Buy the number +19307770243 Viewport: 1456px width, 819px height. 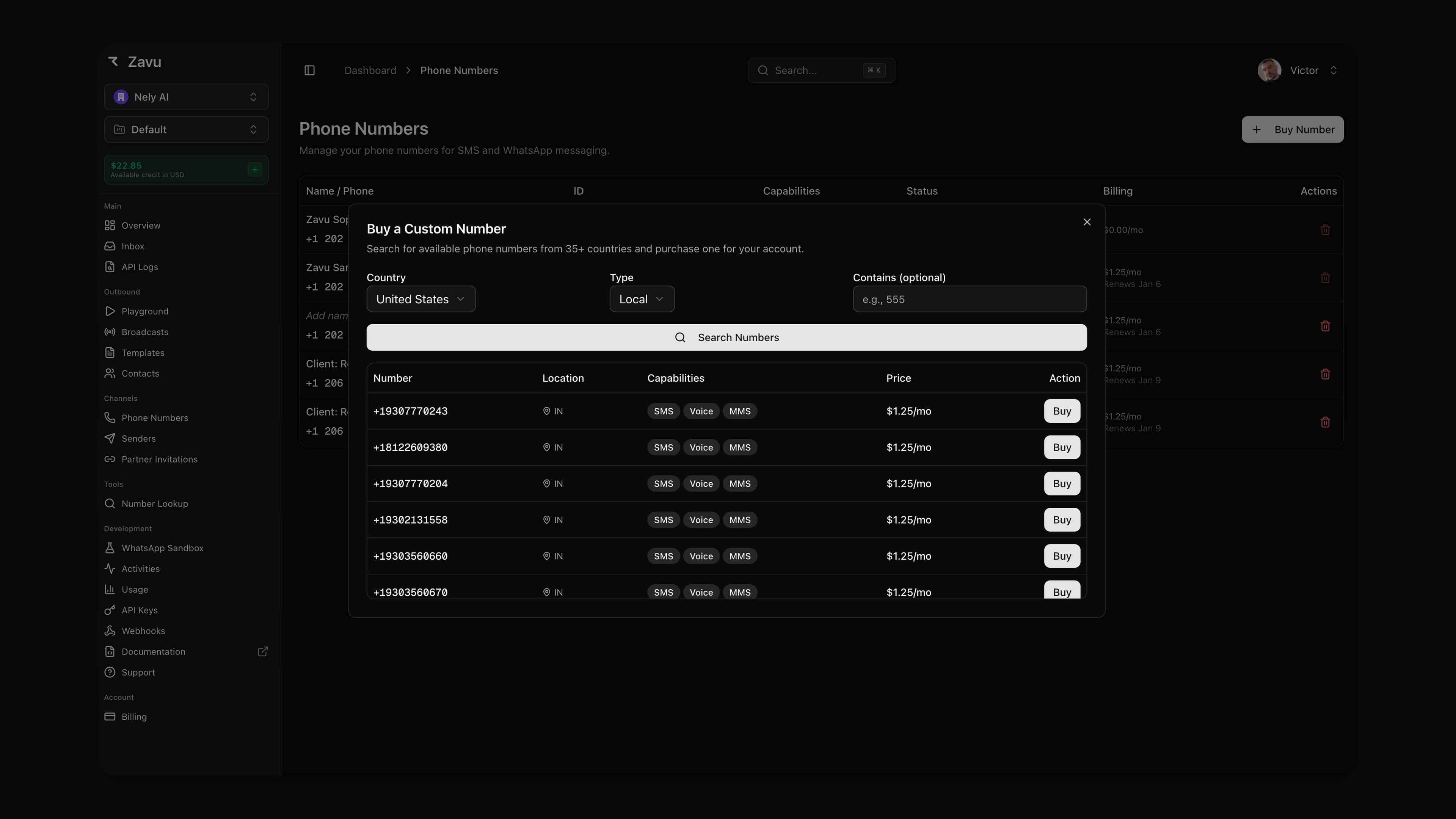pyautogui.click(x=1061, y=411)
